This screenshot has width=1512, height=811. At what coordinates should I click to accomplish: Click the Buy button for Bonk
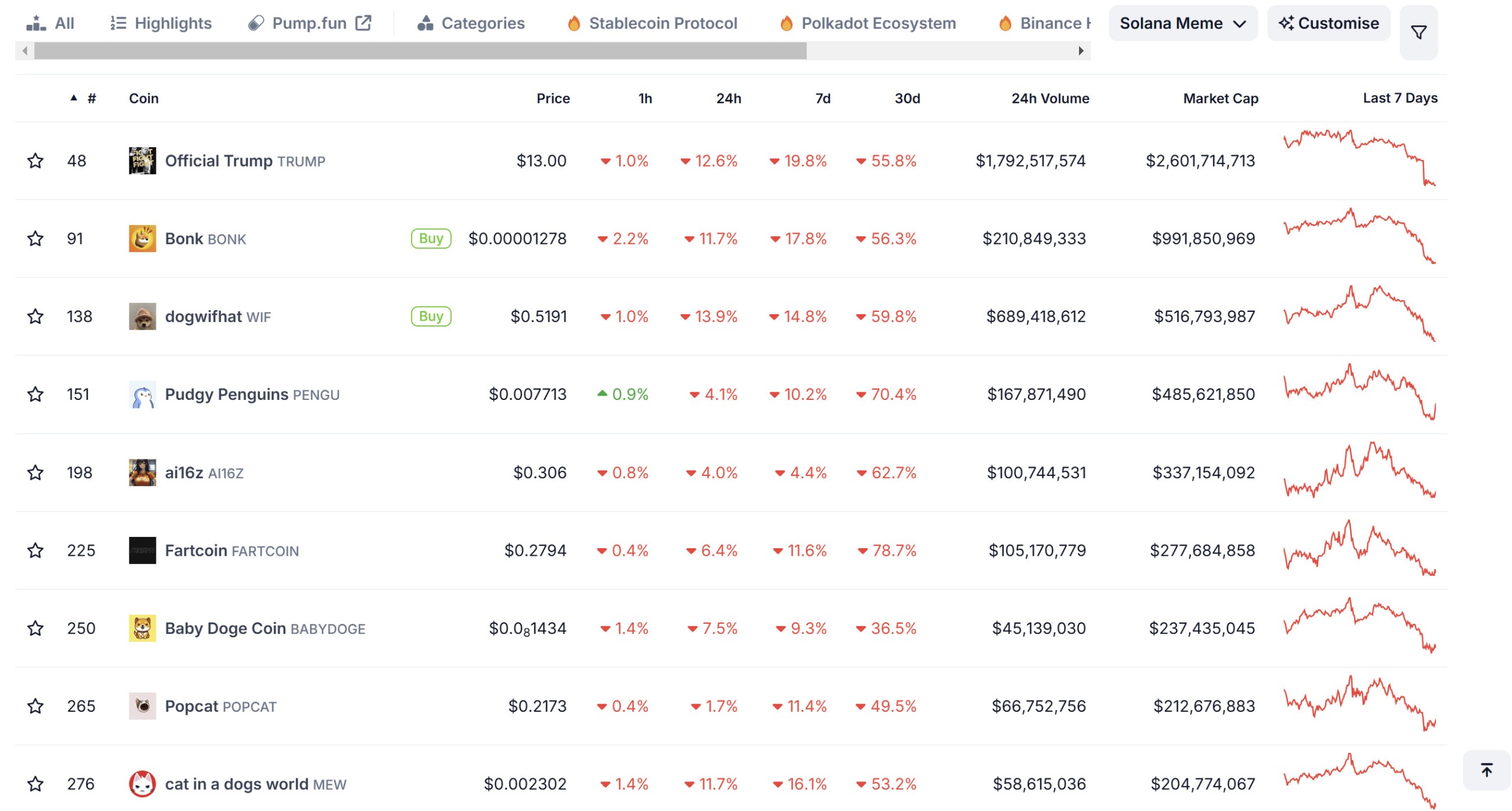(431, 238)
